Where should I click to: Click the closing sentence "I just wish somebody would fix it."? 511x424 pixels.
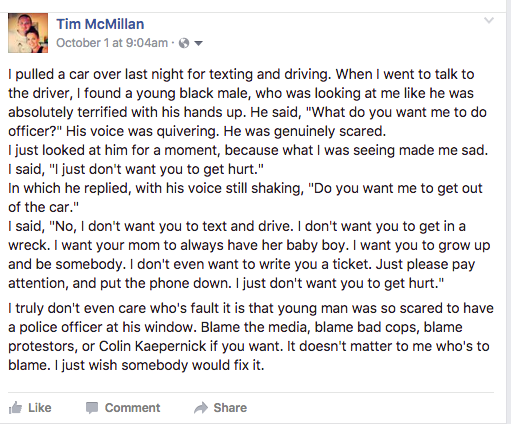tap(160, 365)
